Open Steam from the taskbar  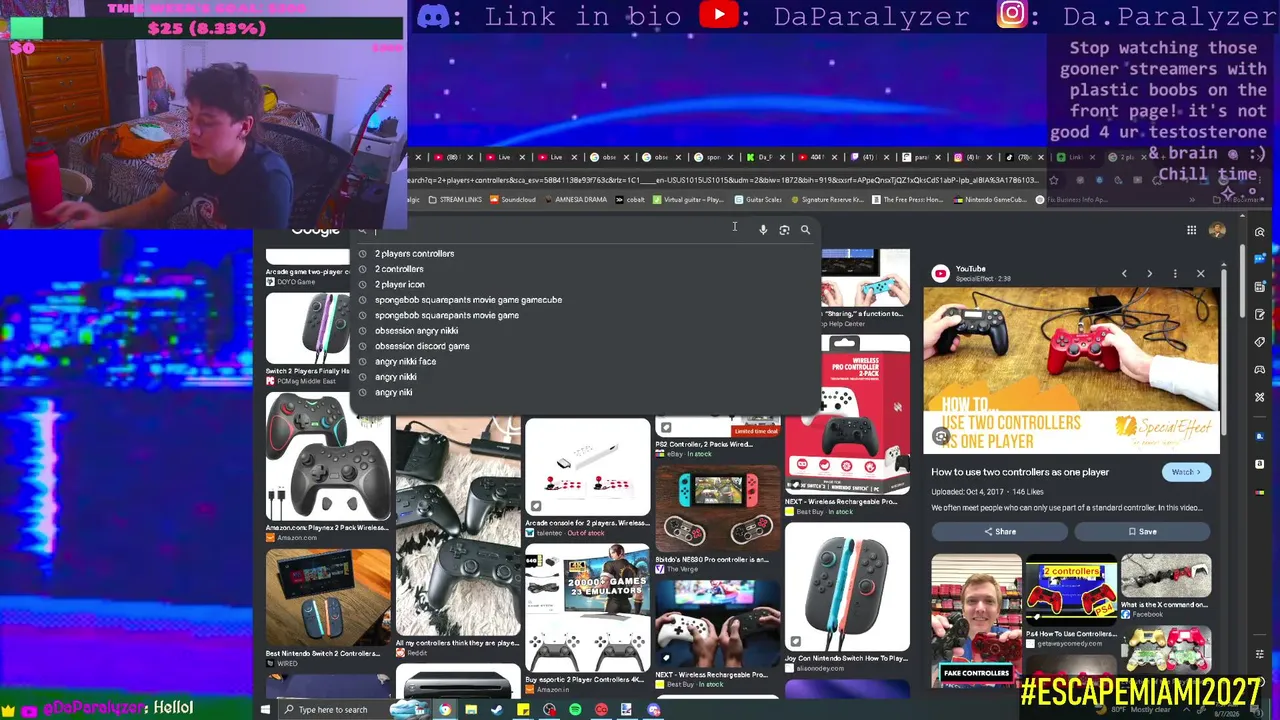[x=497, y=710]
